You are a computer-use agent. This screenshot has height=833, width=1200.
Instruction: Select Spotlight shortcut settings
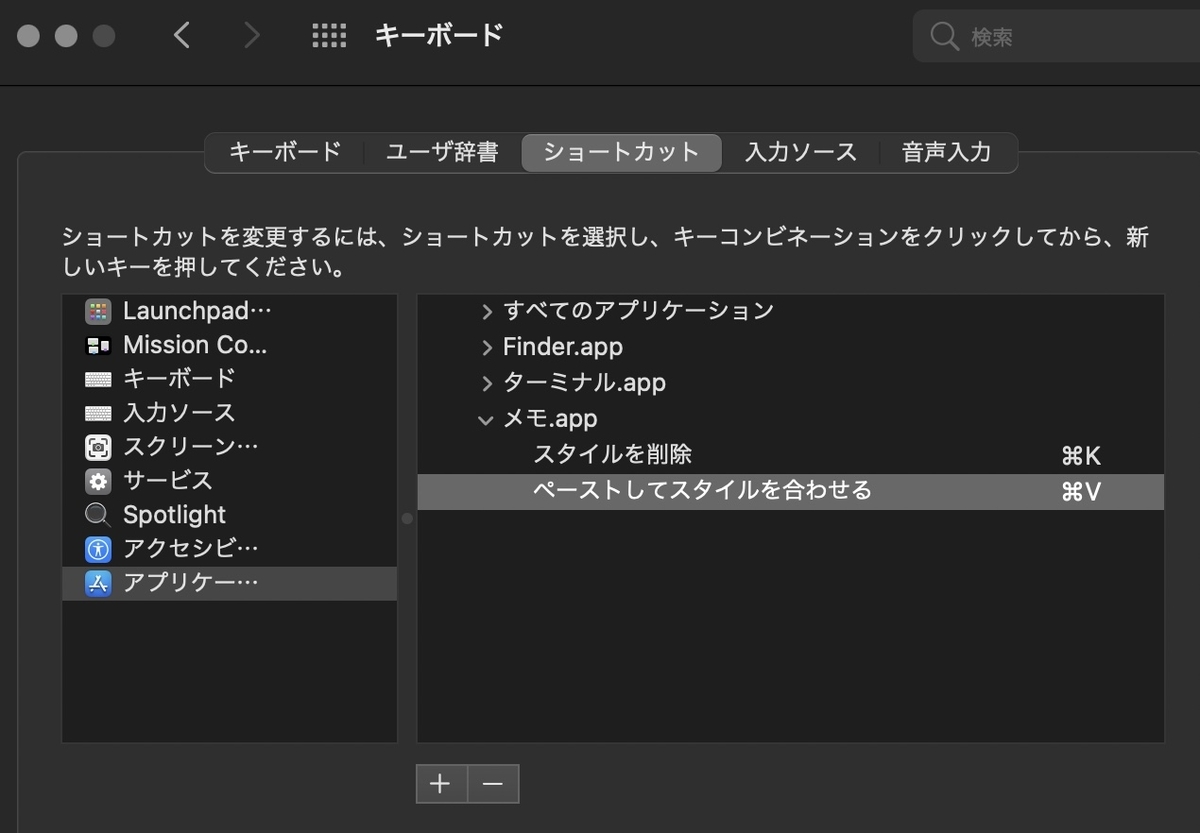tap(173, 515)
